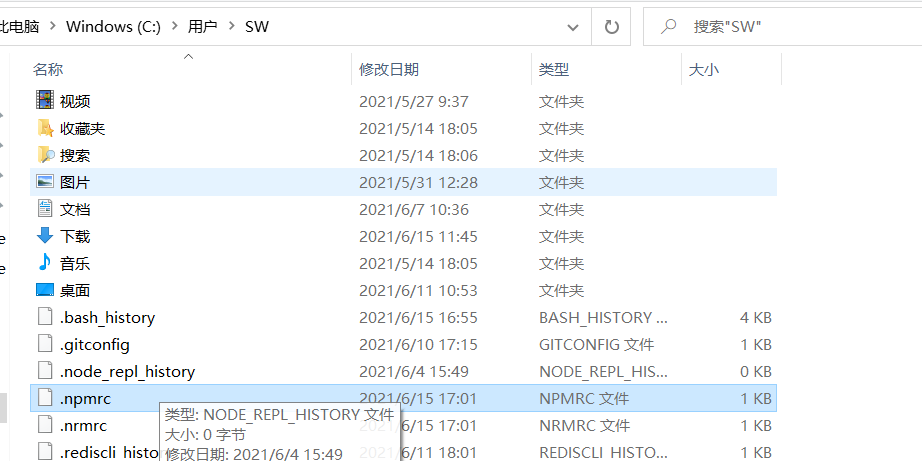Select the 音乐 folder name
Screen dimensions: 922x461
(75, 263)
